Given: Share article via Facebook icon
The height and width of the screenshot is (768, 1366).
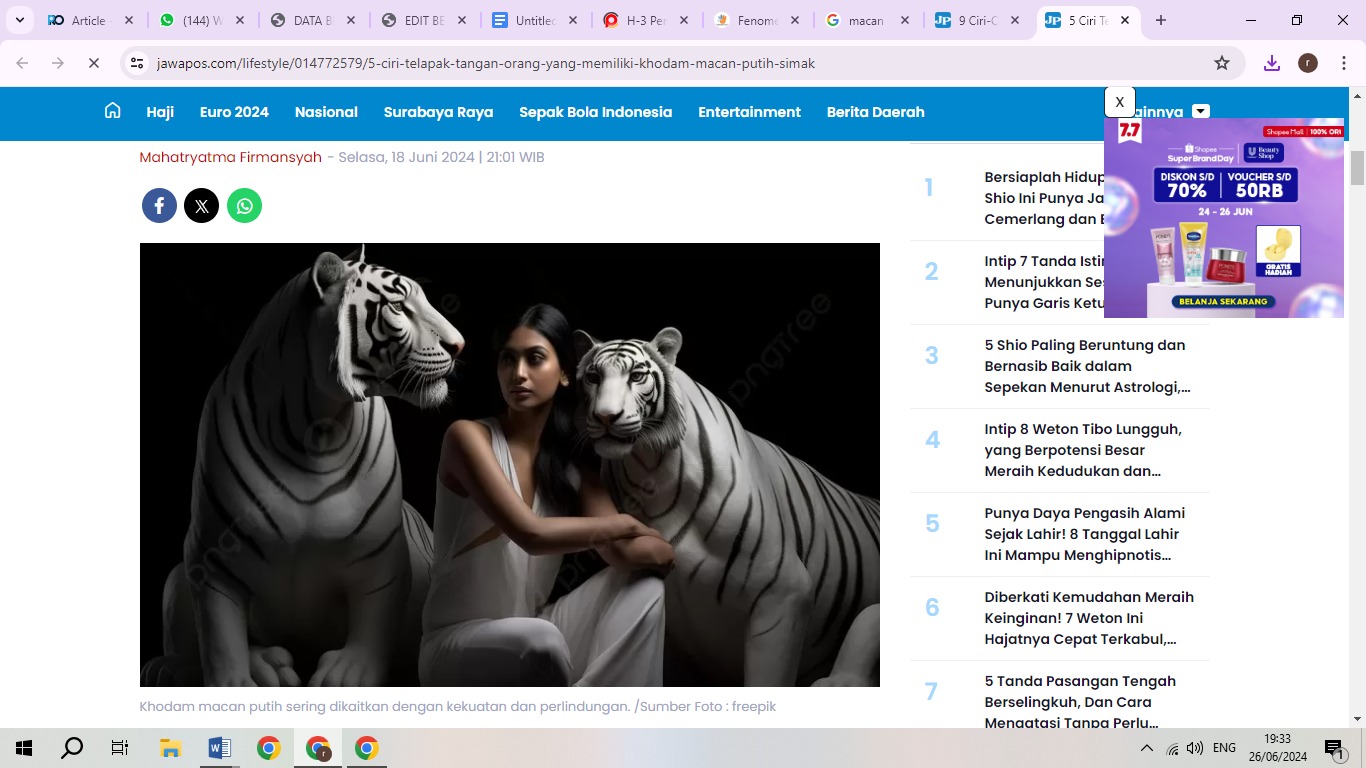Looking at the screenshot, I should pyautogui.click(x=159, y=206).
